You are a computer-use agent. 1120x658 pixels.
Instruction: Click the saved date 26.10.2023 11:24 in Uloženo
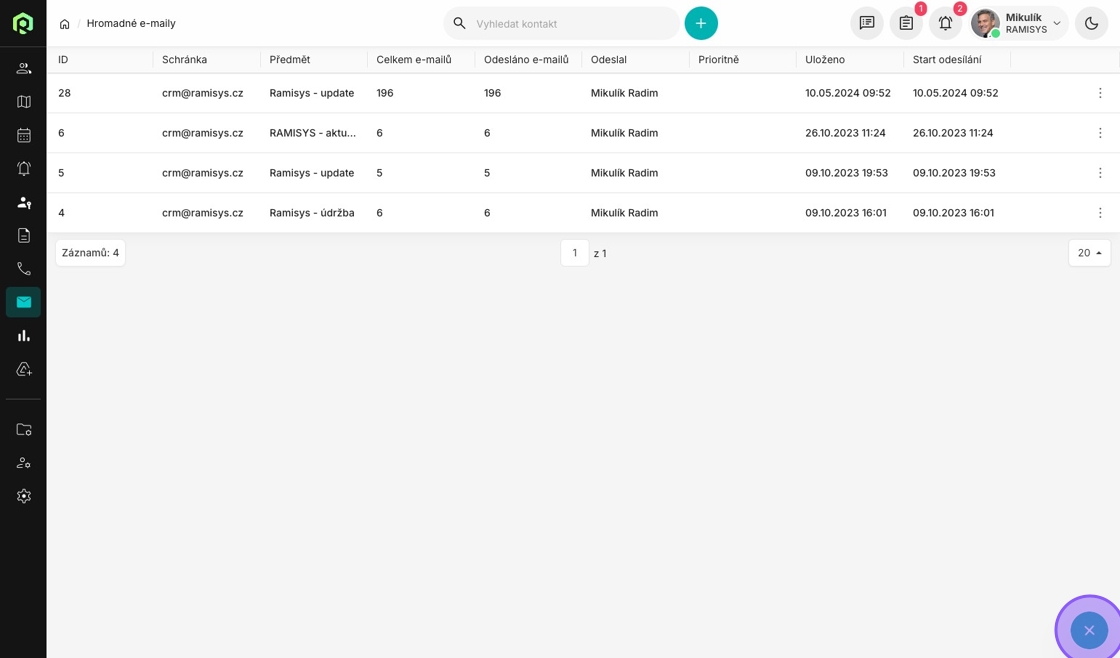point(846,133)
